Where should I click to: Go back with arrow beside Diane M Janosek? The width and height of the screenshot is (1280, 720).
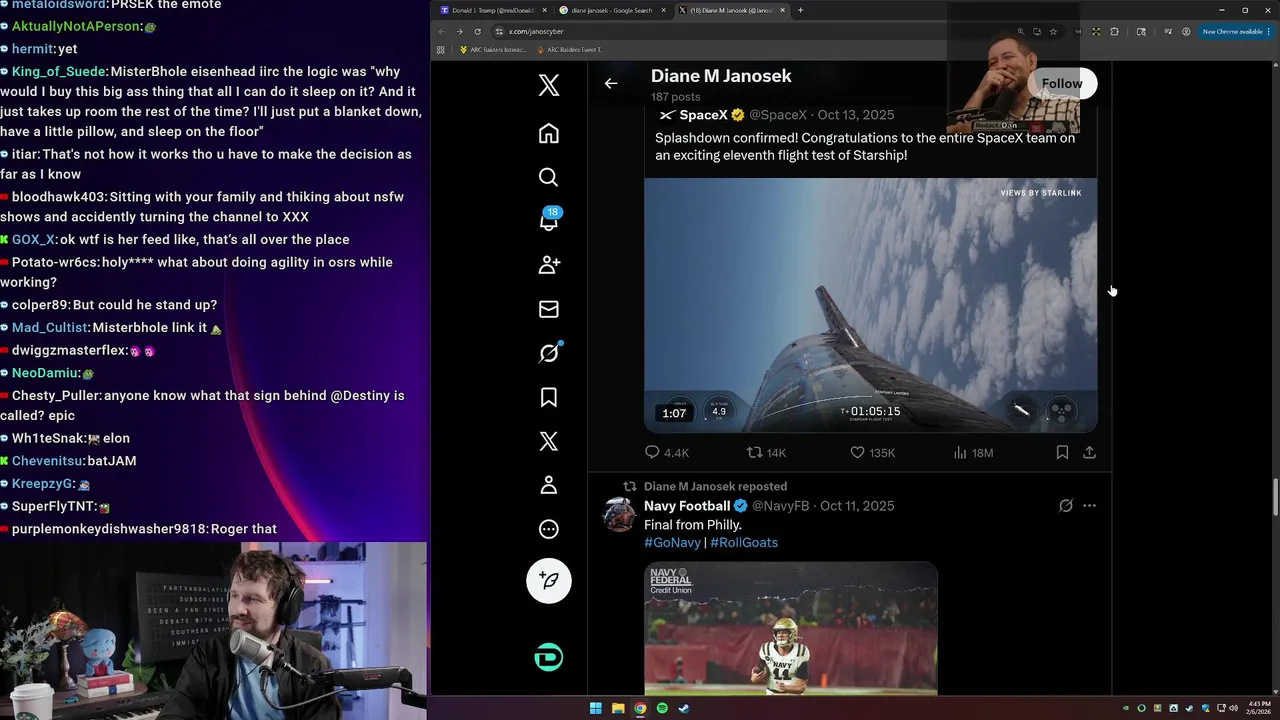[x=611, y=83]
